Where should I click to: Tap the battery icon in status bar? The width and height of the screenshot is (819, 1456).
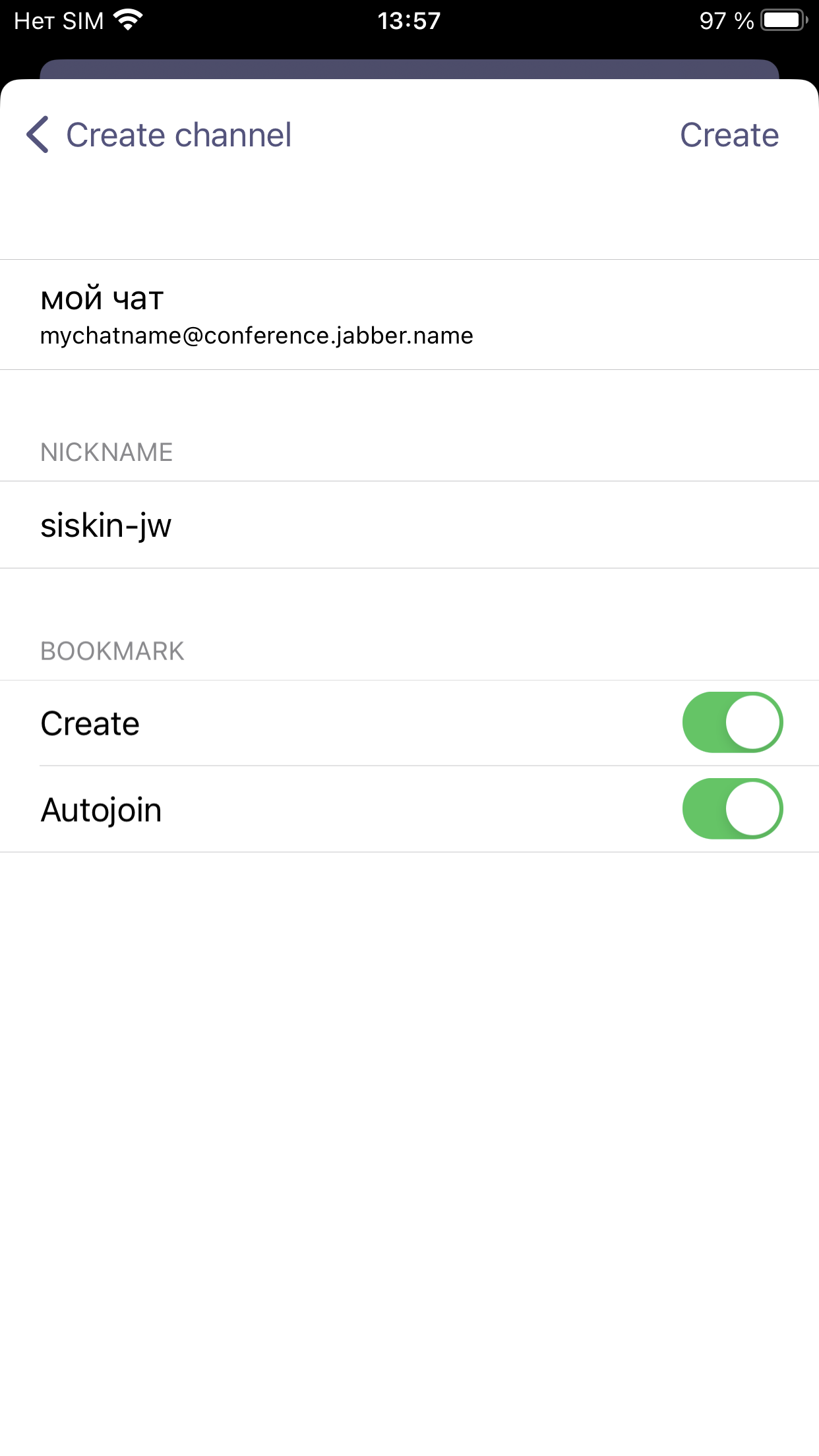[783, 20]
